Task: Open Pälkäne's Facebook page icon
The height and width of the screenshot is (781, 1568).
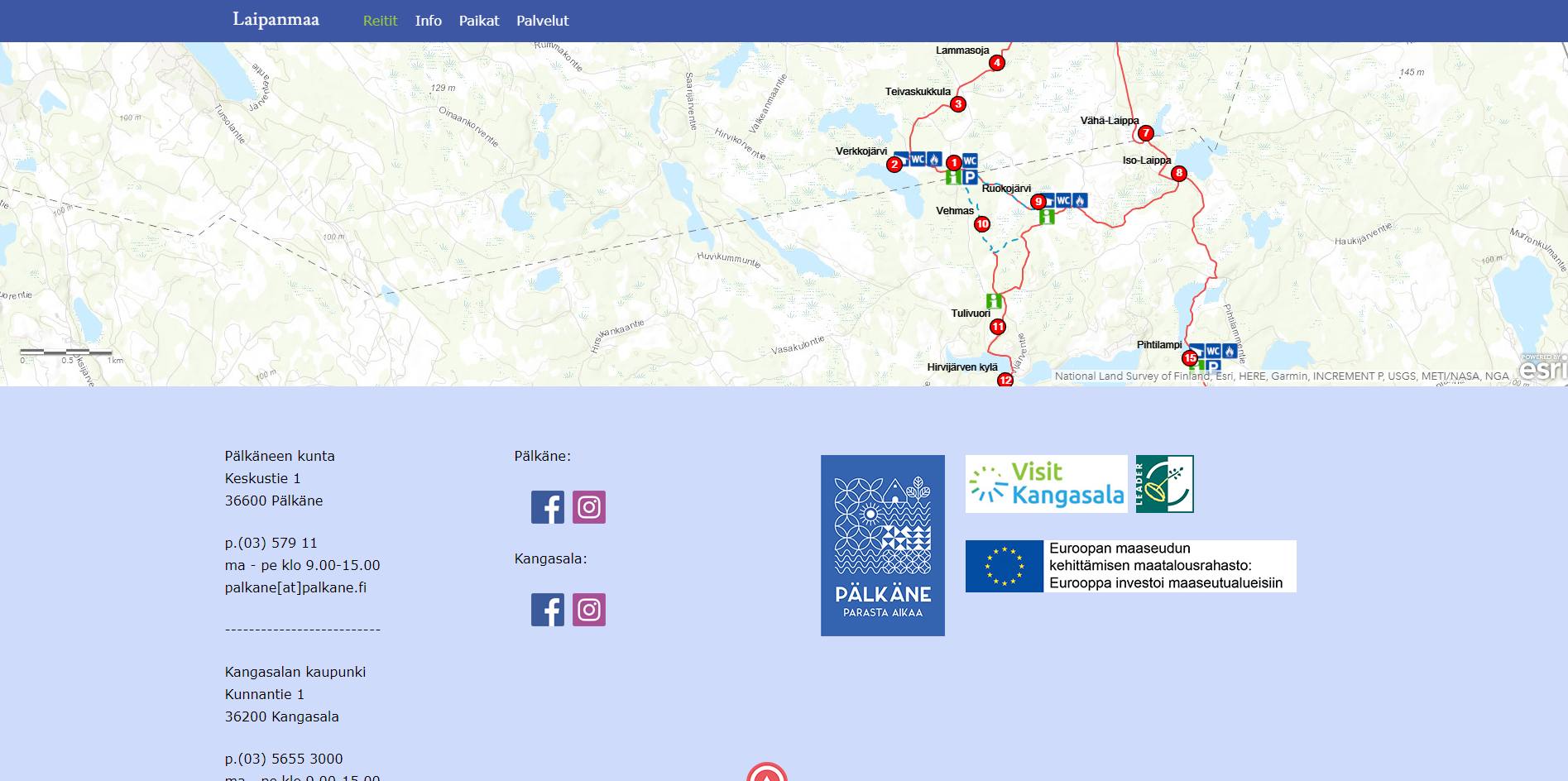Action: [547, 507]
